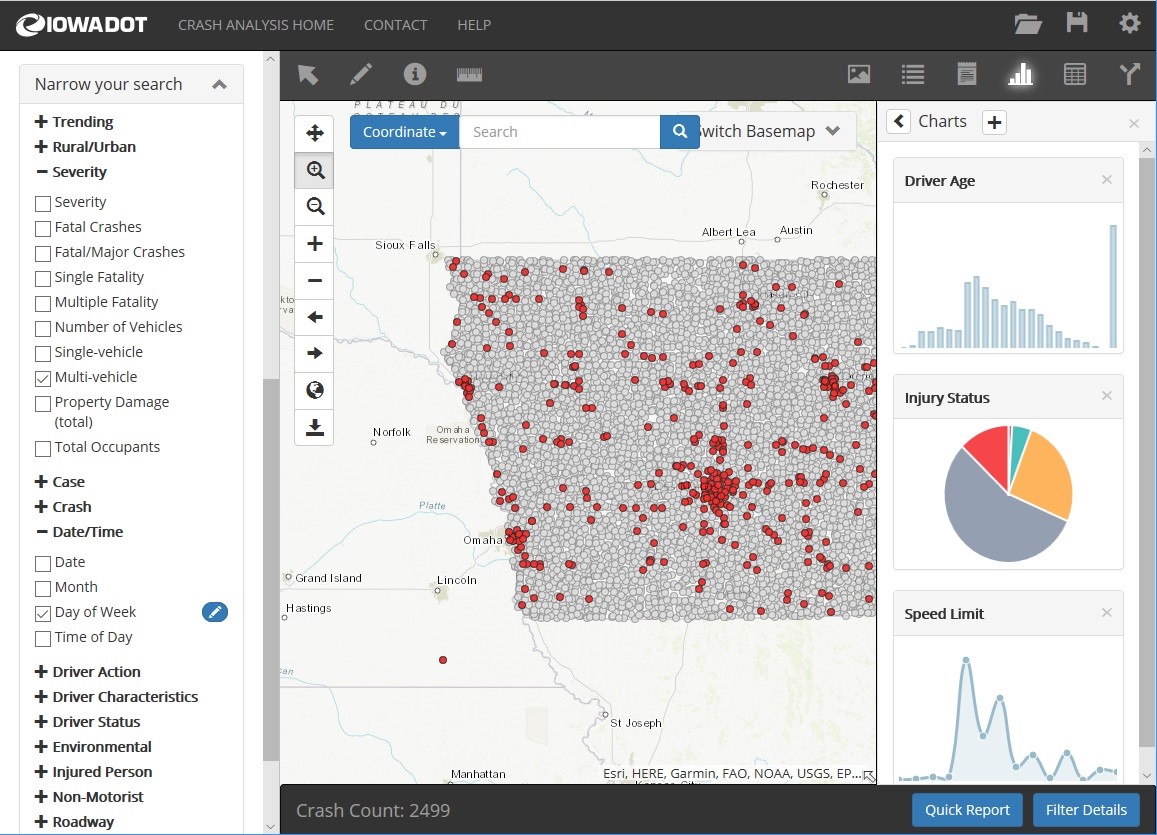Image resolution: width=1157 pixels, height=835 pixels.
Task: Uncheck the Multi-vehicle checkbox
Action: point(43,378)
